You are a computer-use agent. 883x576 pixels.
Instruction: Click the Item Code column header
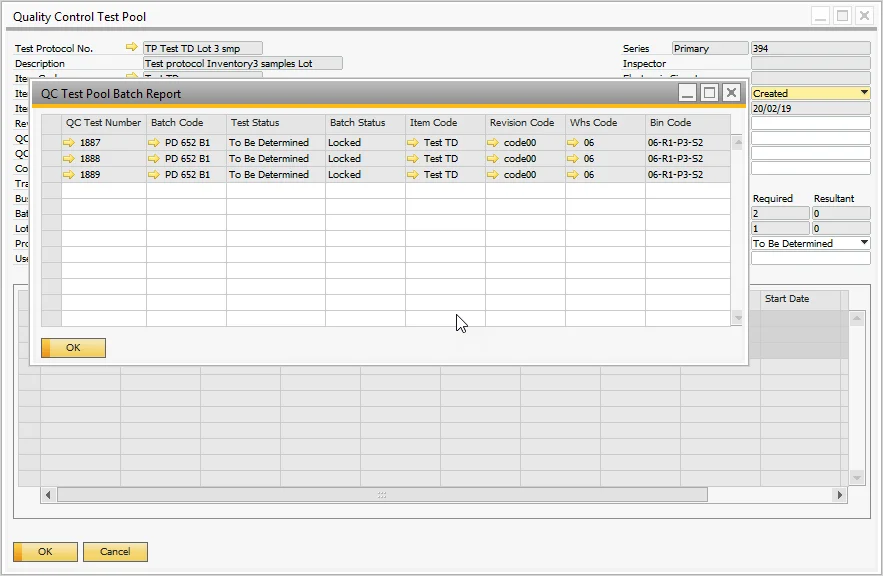click(x=445, y=123)
